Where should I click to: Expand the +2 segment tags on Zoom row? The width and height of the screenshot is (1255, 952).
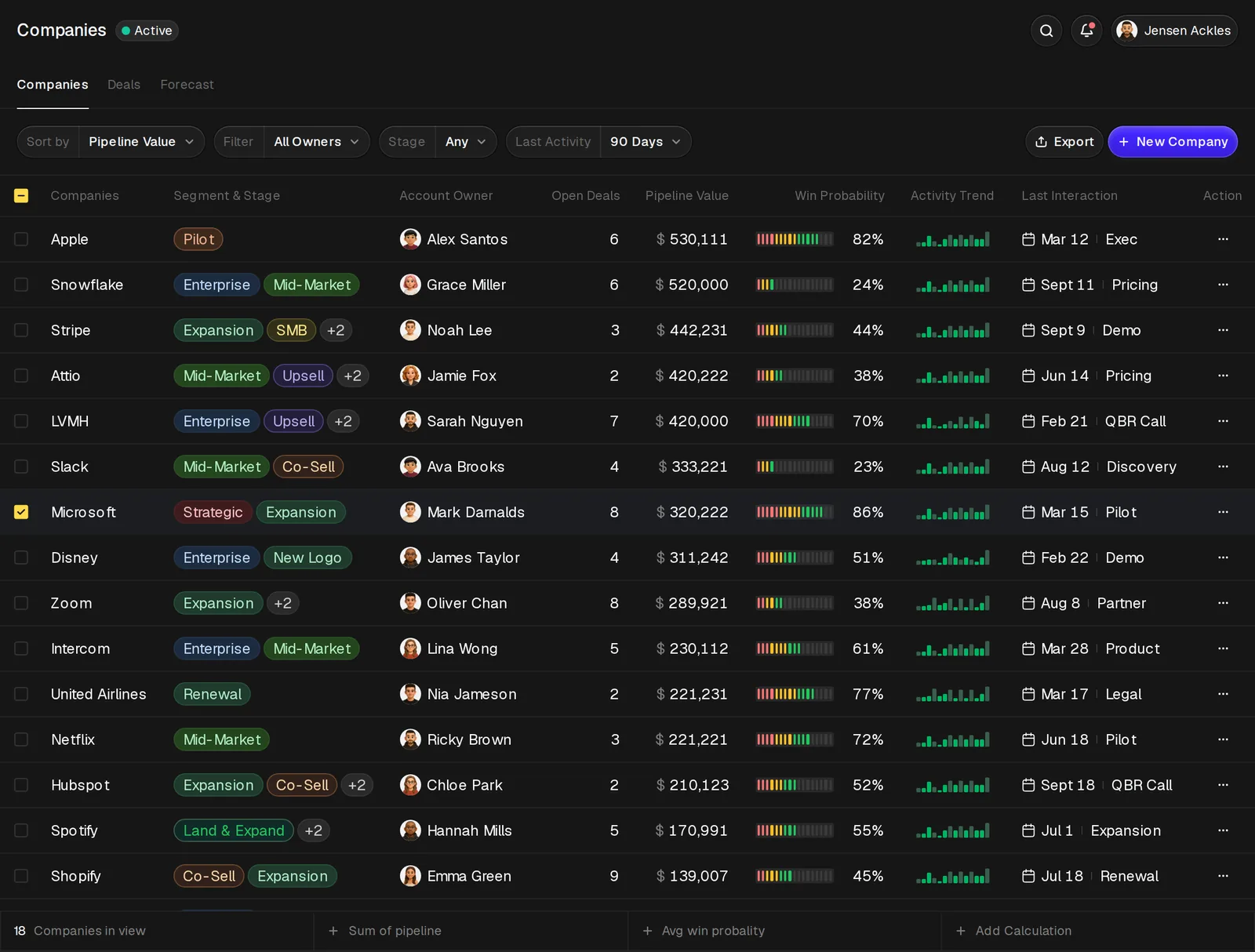(x=282, y=603)
